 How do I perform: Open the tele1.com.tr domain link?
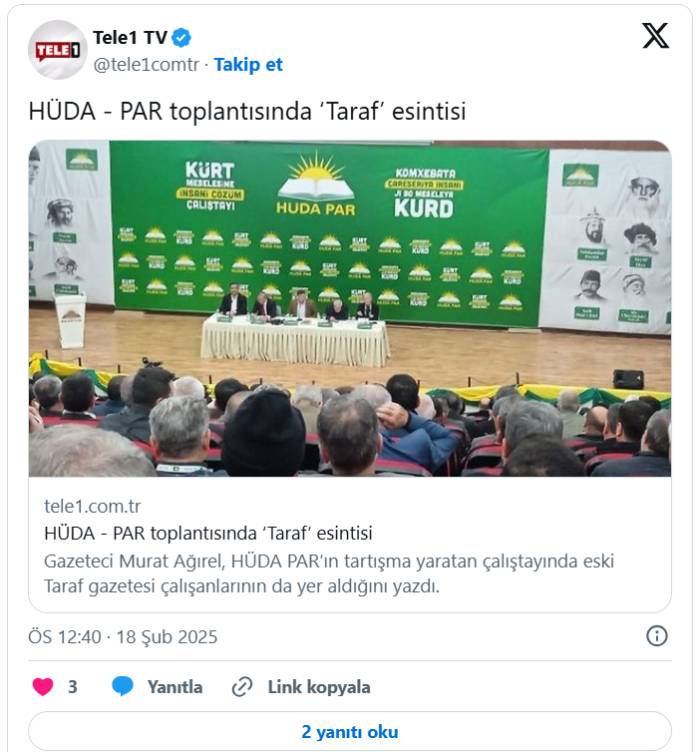pos(93,506)
